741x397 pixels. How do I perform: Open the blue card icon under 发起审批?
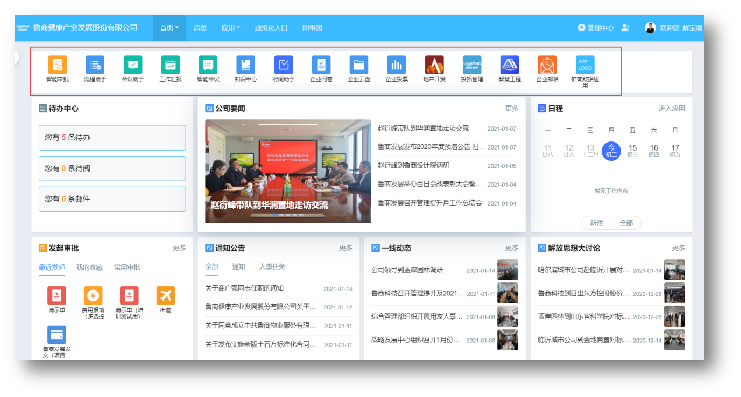pyautogui.click(x=56, y=335)
